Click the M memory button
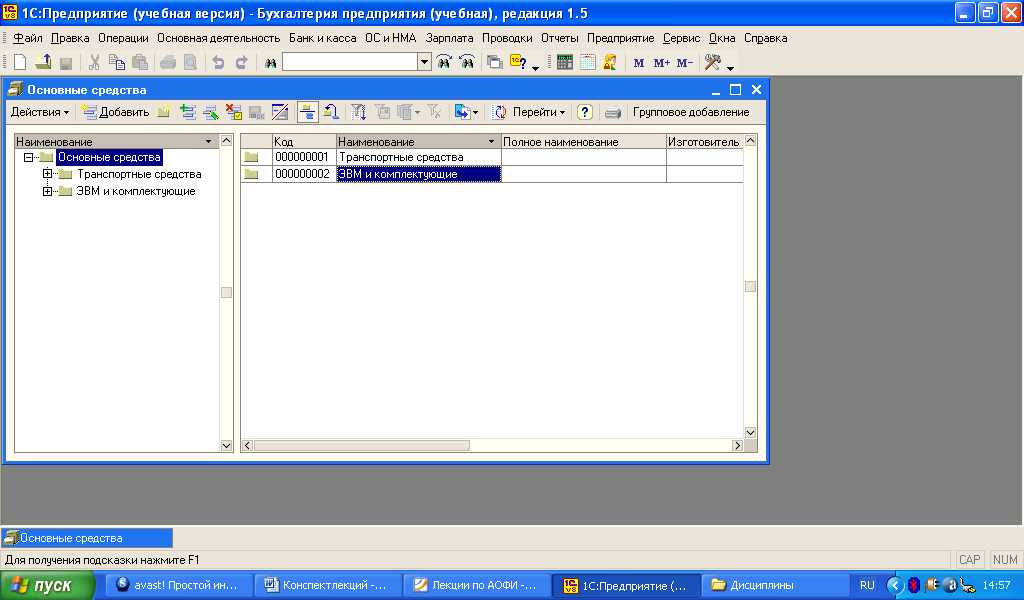This screenshot has width=1024, height=600. [x=639, y=63]
